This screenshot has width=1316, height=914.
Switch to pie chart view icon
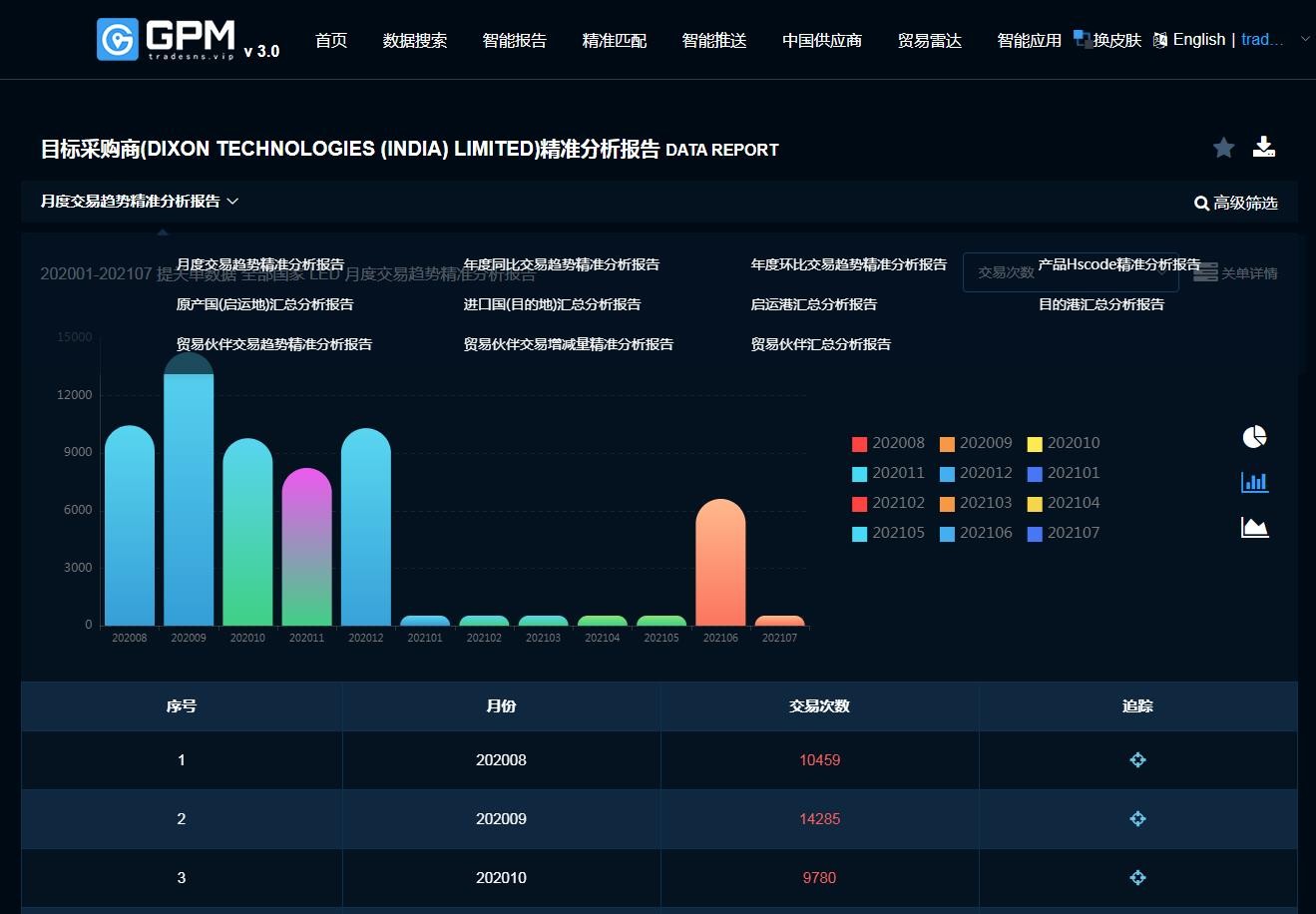click(x=1254, y=437)
